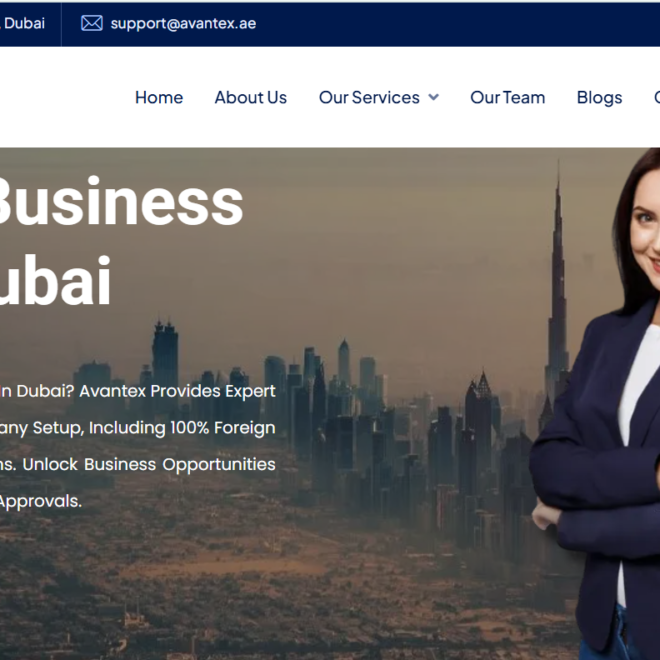Viewport: 660px width, 660px height.
Task: Open the About Us page
Action: tap(251, 97)
